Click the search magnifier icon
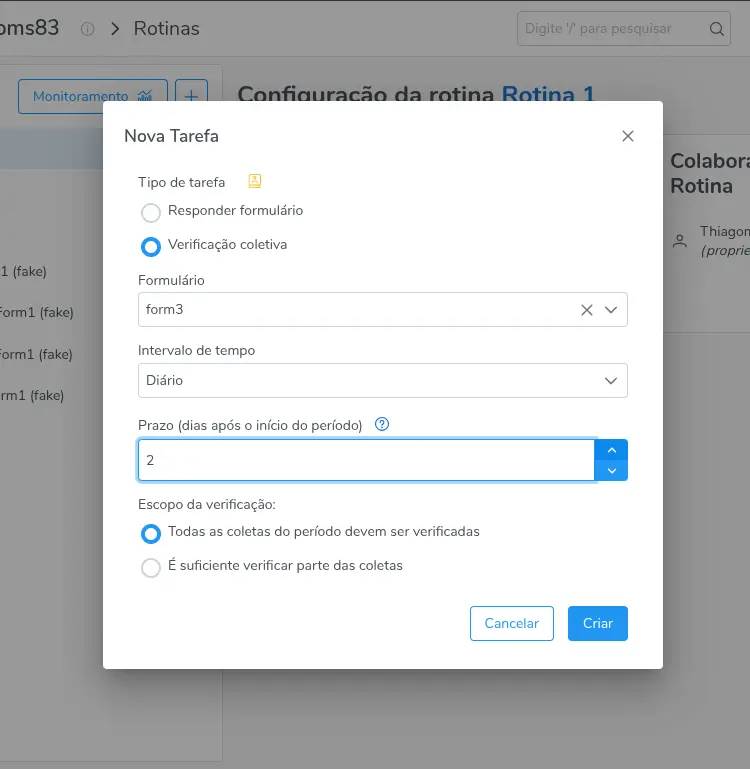 coord(717,29)
